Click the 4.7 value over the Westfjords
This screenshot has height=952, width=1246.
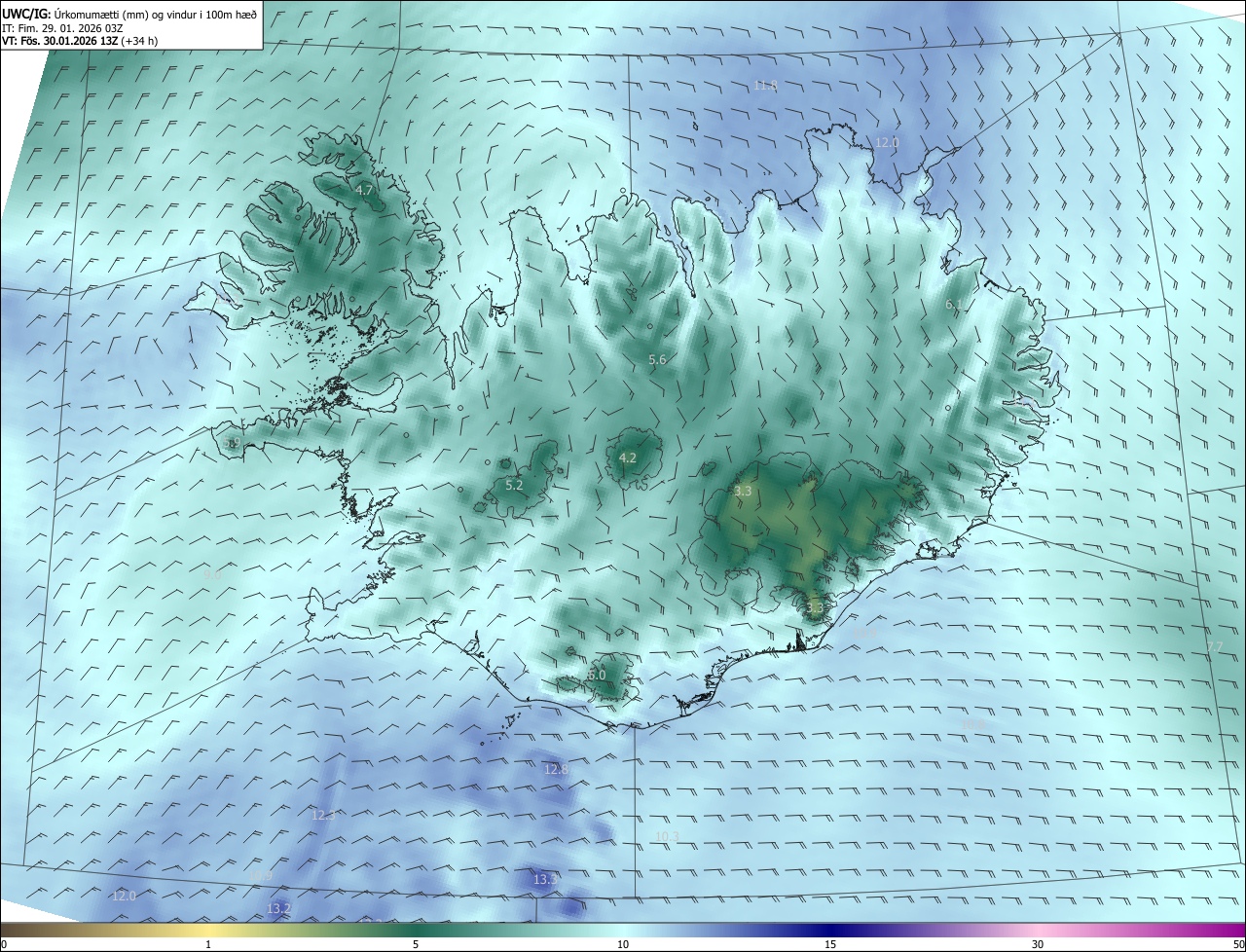pyautogui.click(x=365, y=191)
